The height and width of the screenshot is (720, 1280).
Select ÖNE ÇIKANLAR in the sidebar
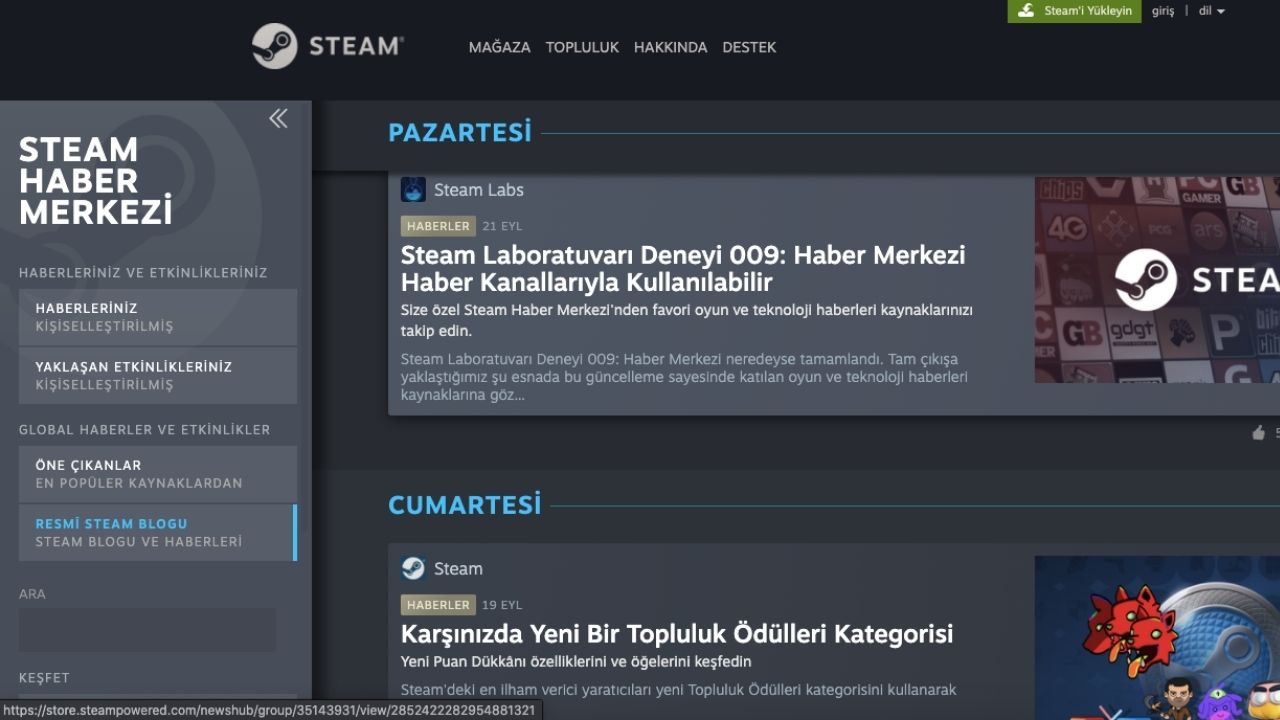click(158, 474)
